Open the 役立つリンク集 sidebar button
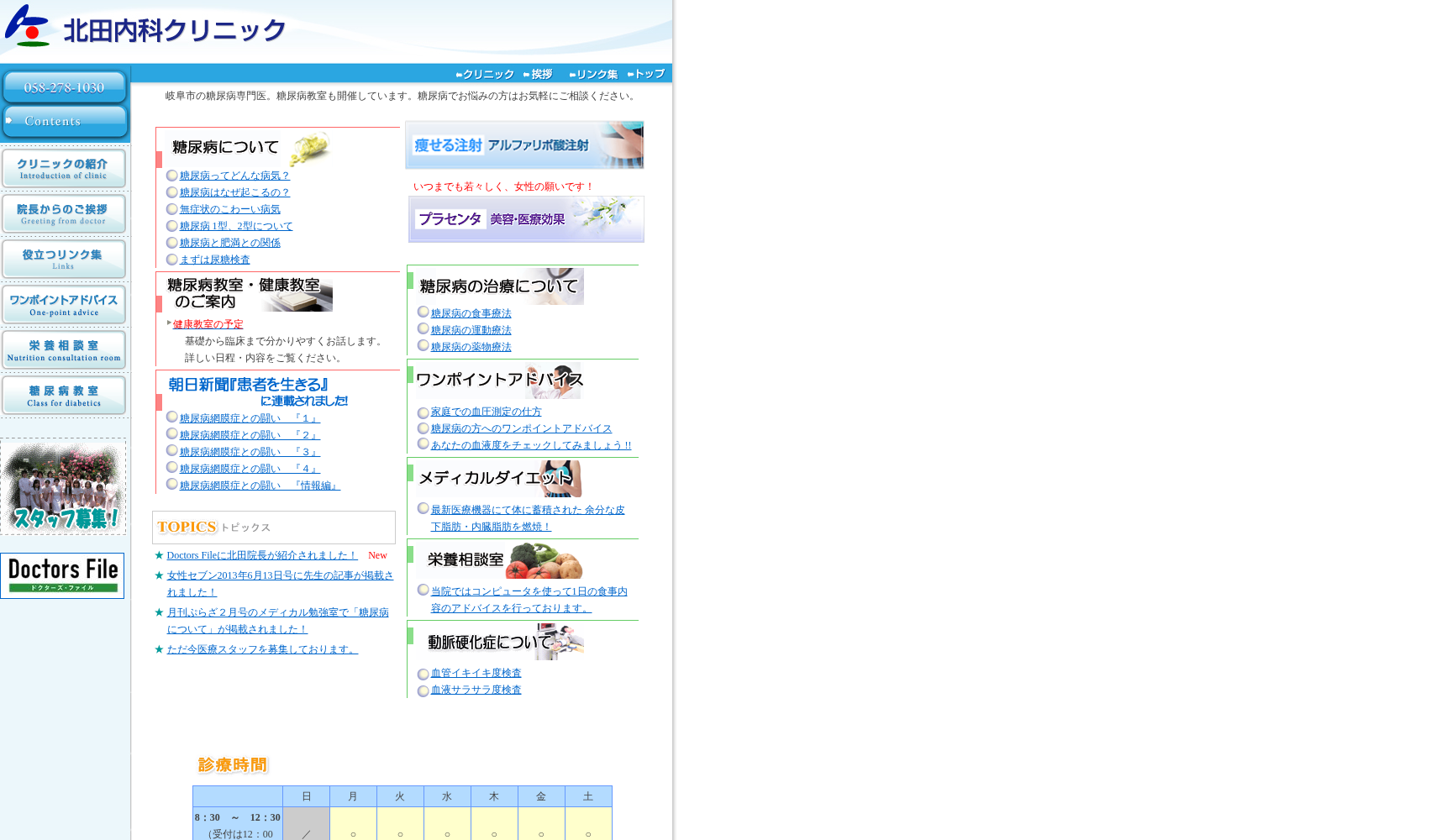 [64, 260]
